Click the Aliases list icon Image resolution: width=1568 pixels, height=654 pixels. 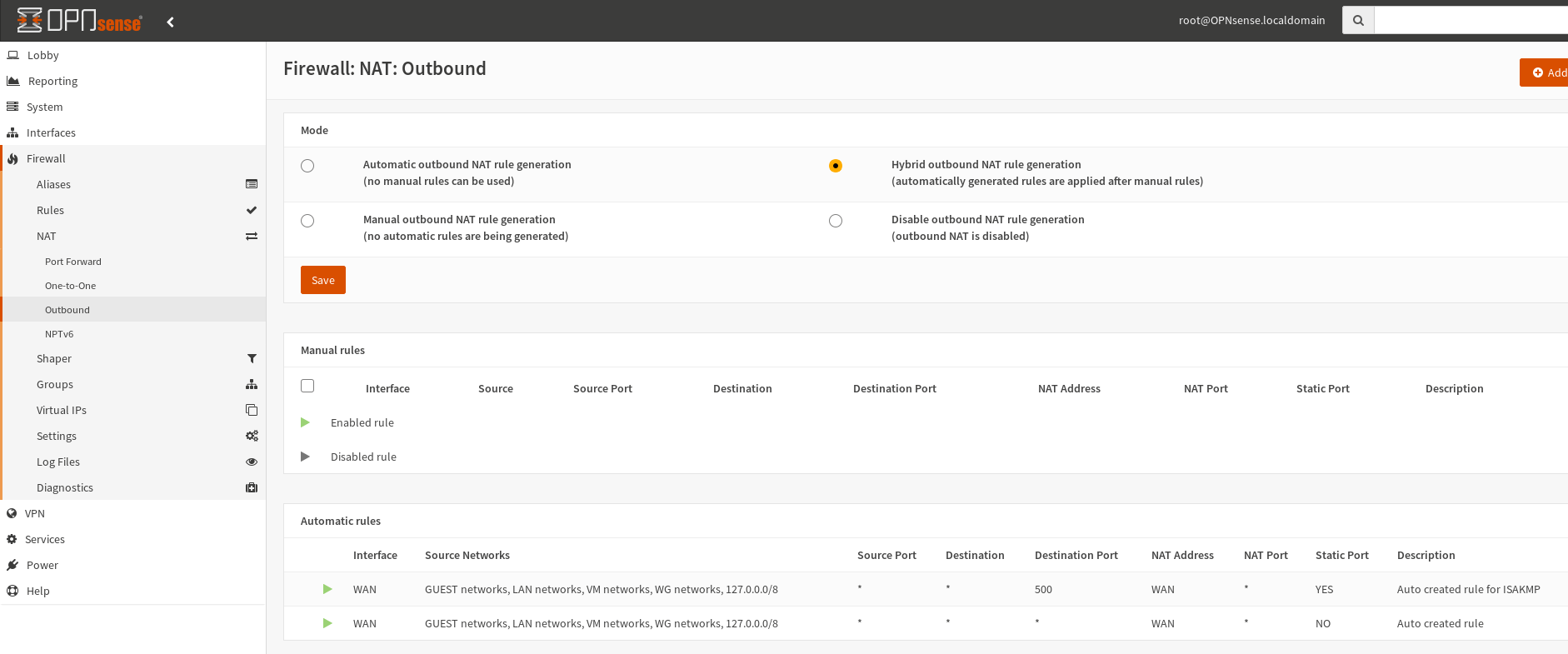point(251,184)
